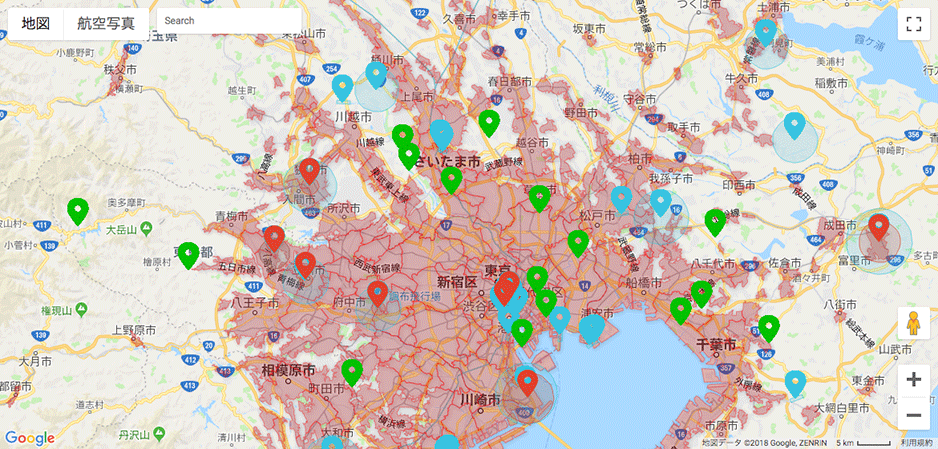
Task: Open the 利用規約 terms link
Action: pyautogui.click(x=917, y=442)
